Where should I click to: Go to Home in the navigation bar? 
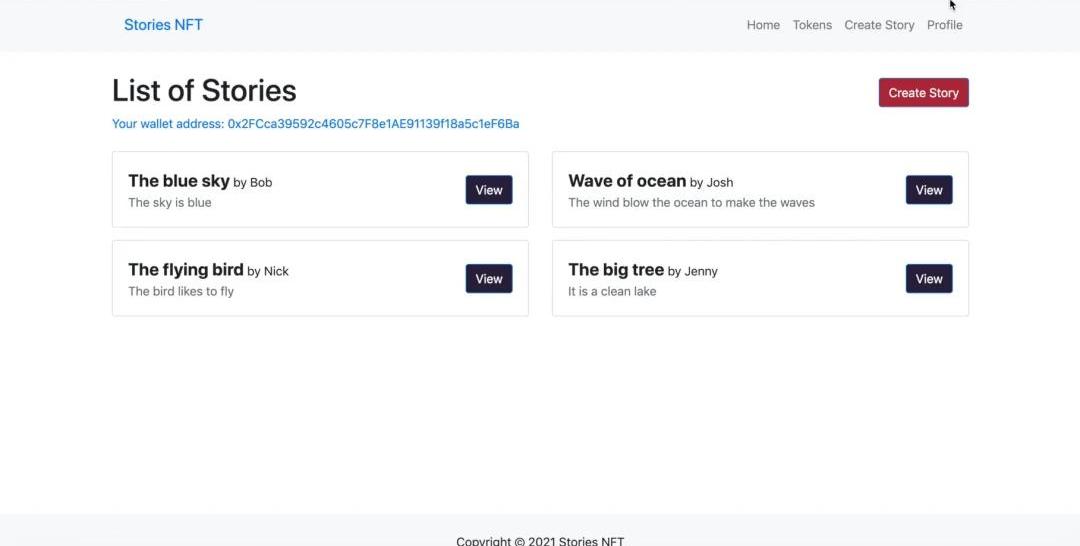[x=763, y=25]
